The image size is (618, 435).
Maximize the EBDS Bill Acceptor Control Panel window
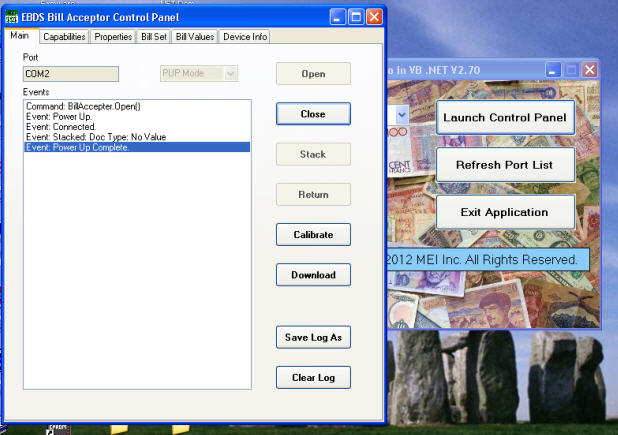(x=355, y=16)
